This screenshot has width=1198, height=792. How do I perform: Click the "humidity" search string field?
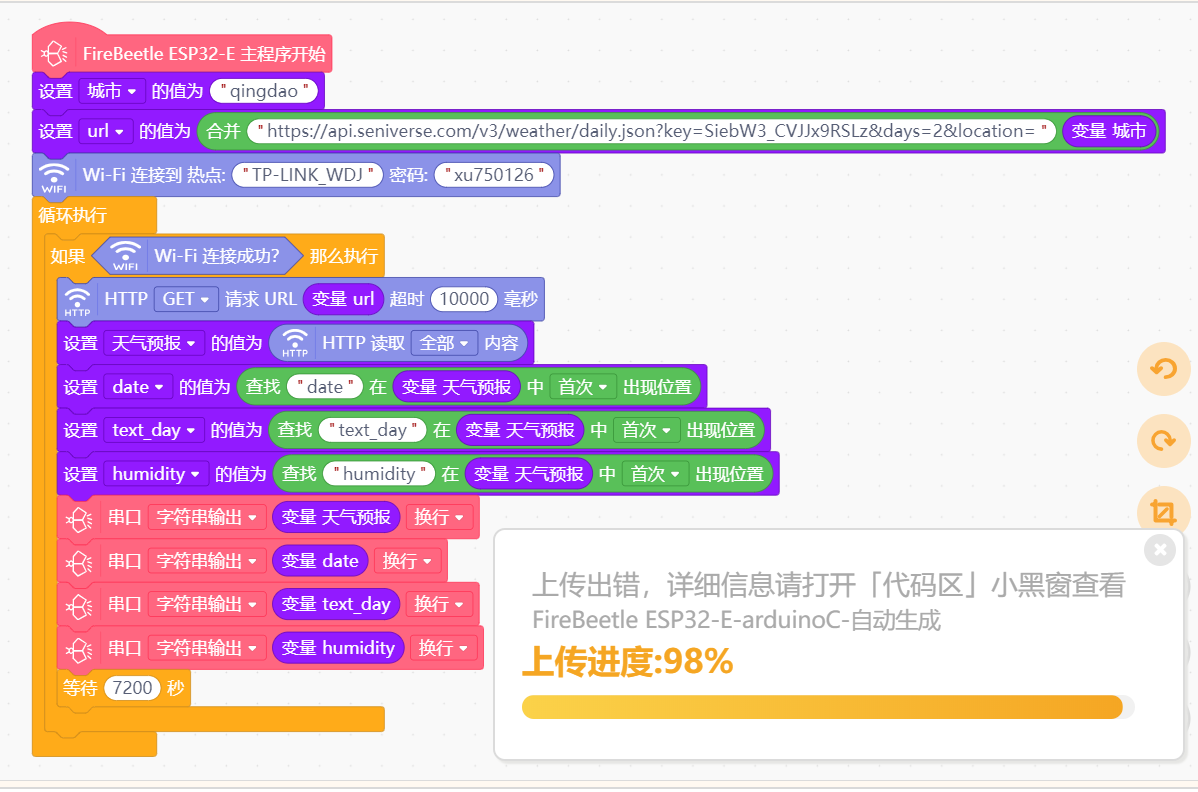(x=379, y=474)
